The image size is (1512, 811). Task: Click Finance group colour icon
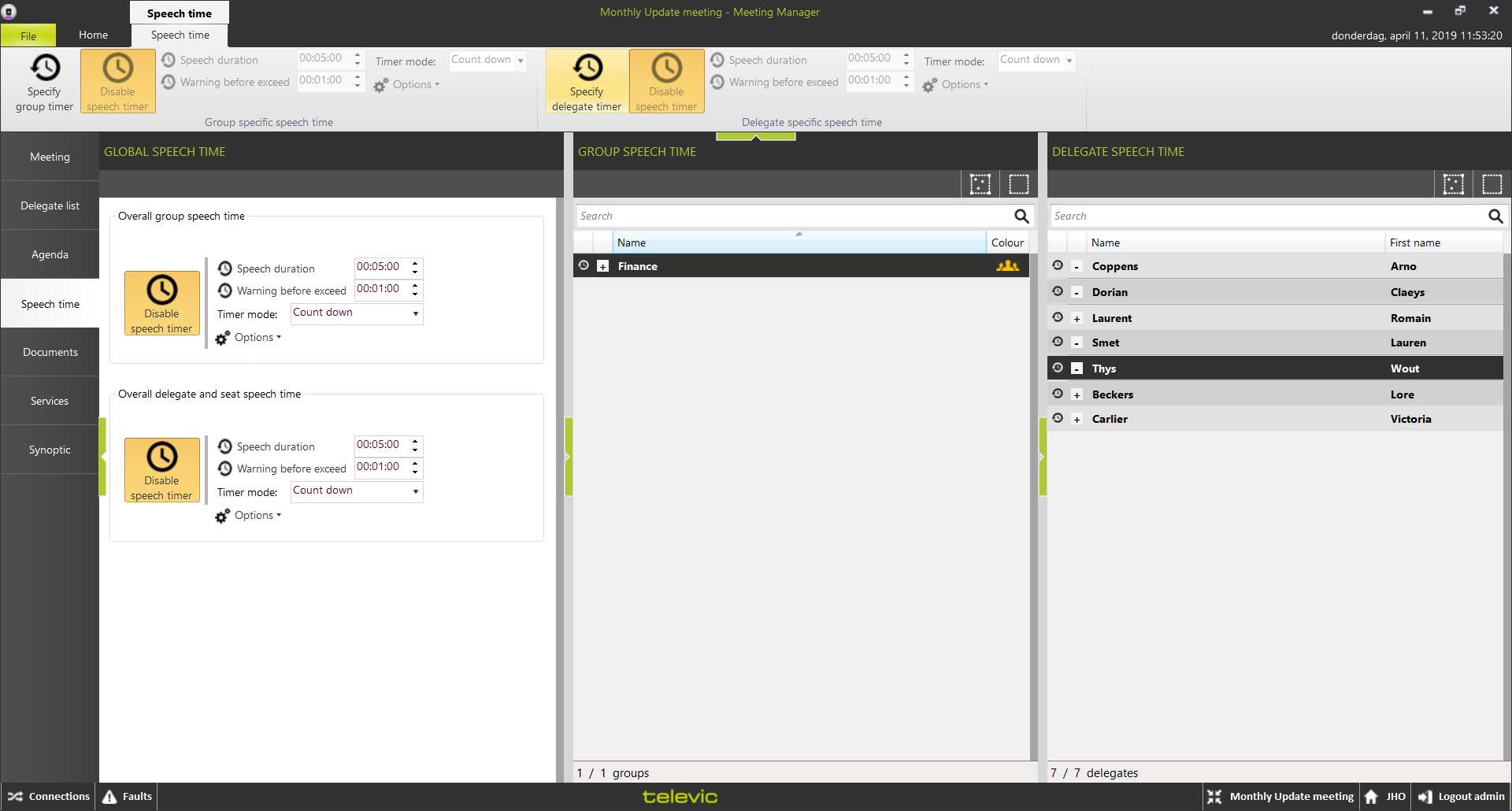pos(1007,266)
